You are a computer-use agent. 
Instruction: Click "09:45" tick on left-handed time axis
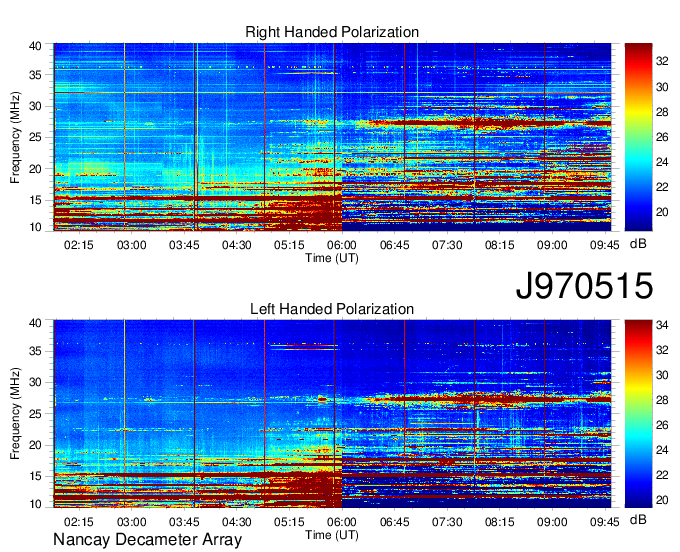point(605,522)
